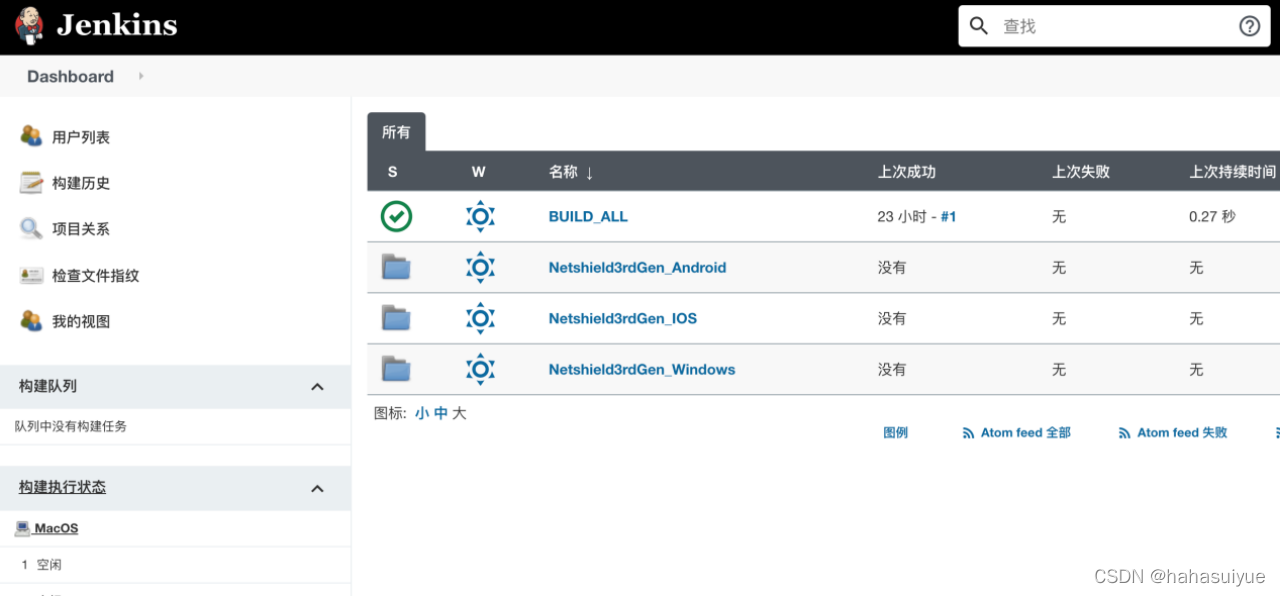Open the 构建执行状态 heading link
This screenshot has width=1280, height=596.
pos(62,487)
